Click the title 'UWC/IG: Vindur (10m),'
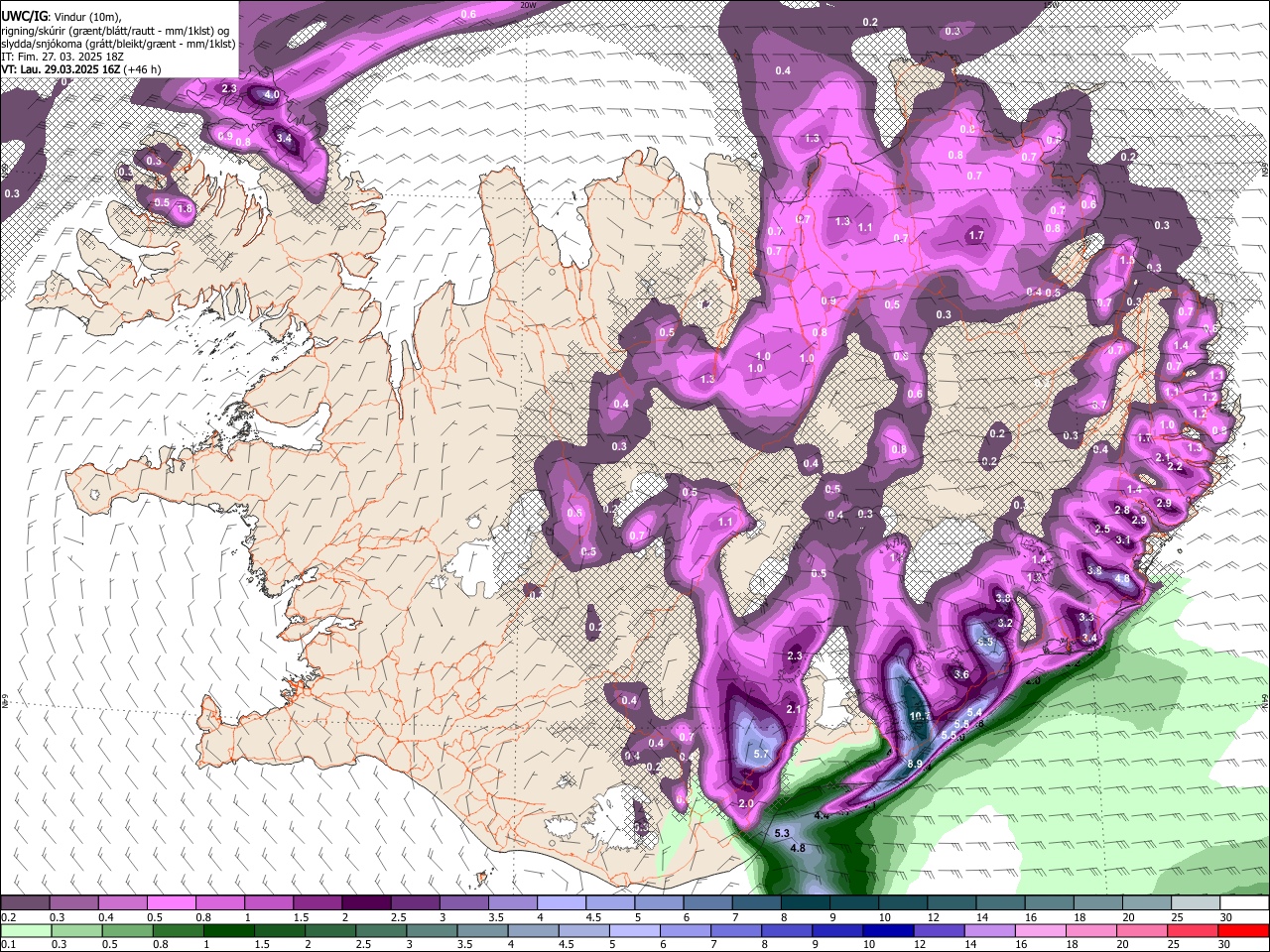 [x=61, y=17]
